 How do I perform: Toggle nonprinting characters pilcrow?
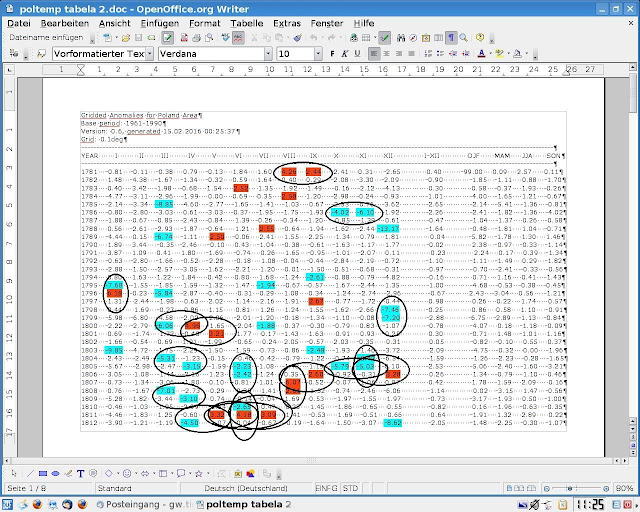[451, 38]
